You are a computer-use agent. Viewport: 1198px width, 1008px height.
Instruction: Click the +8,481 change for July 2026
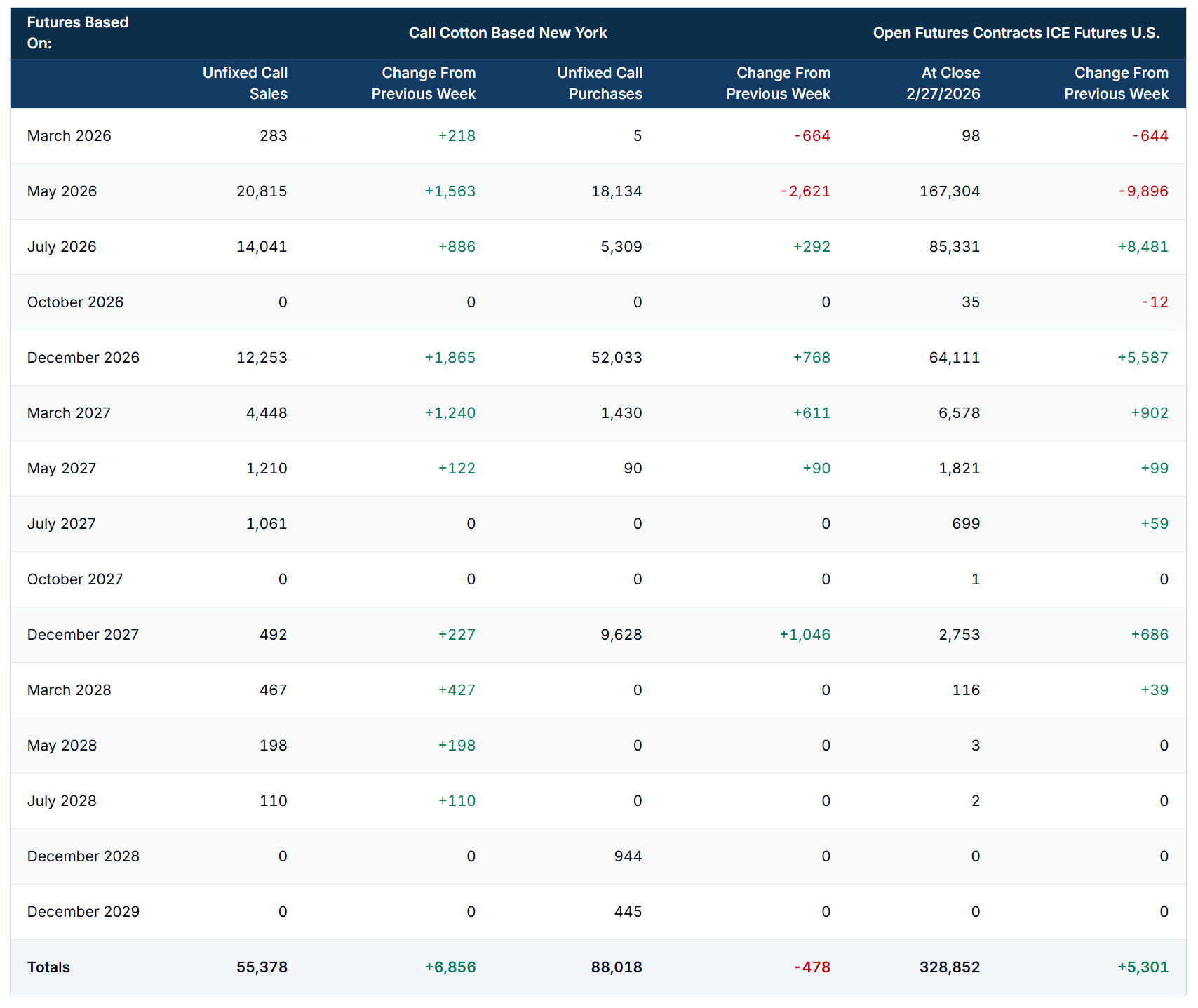[1143, 247]
